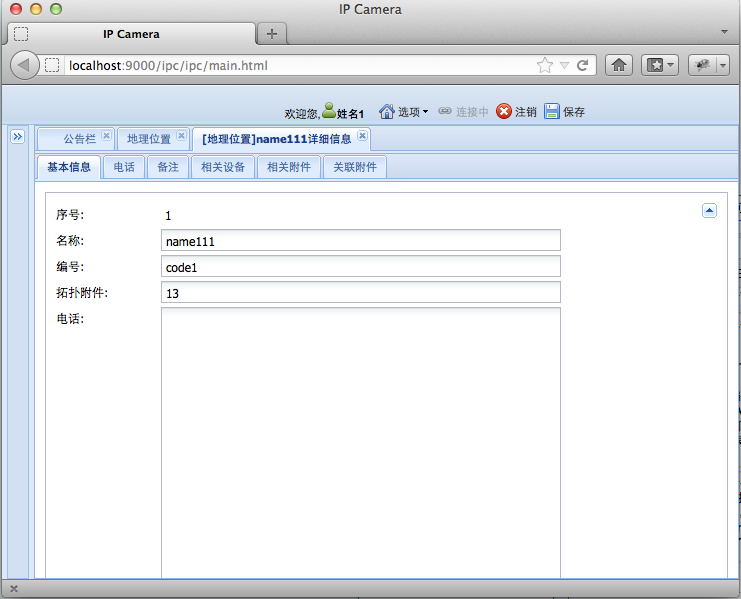
Task: Reload the page with refresh icon
Action: 582,65
